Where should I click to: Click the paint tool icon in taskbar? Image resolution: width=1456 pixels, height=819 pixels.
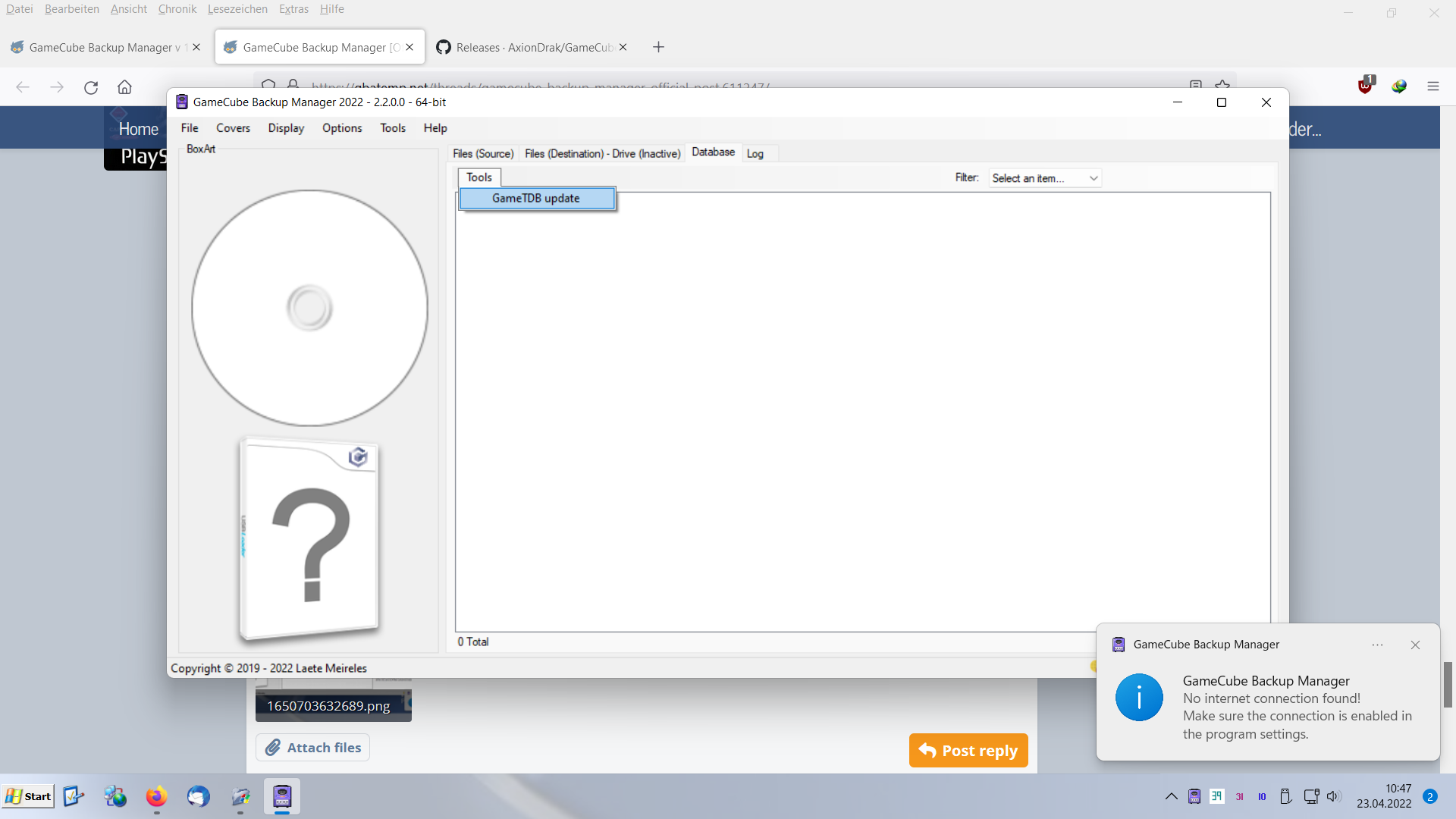coord(240,796)
